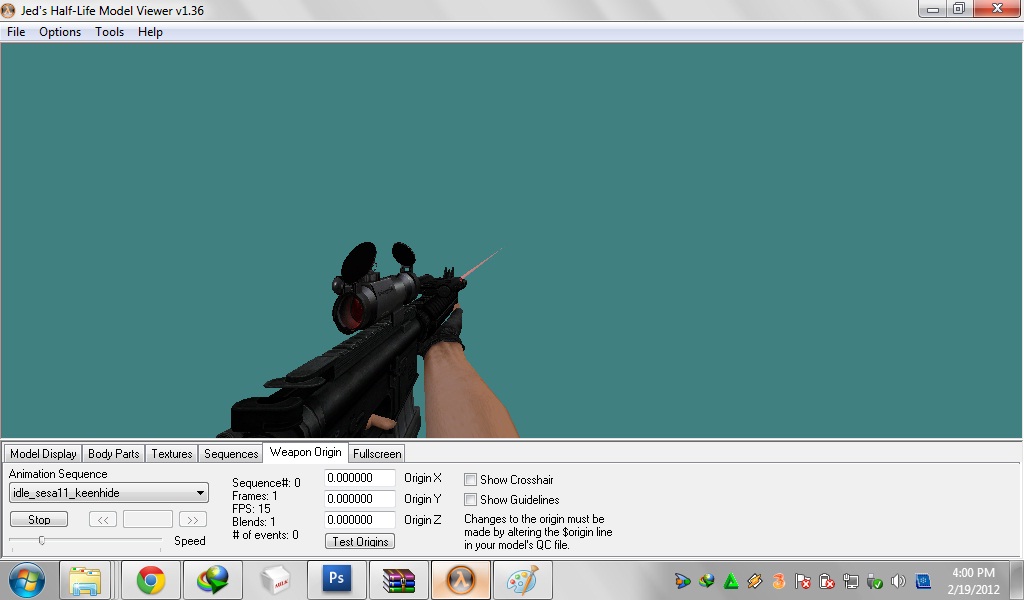
Task: Select the Weapon Origin tab
Action: coord(306,452)
